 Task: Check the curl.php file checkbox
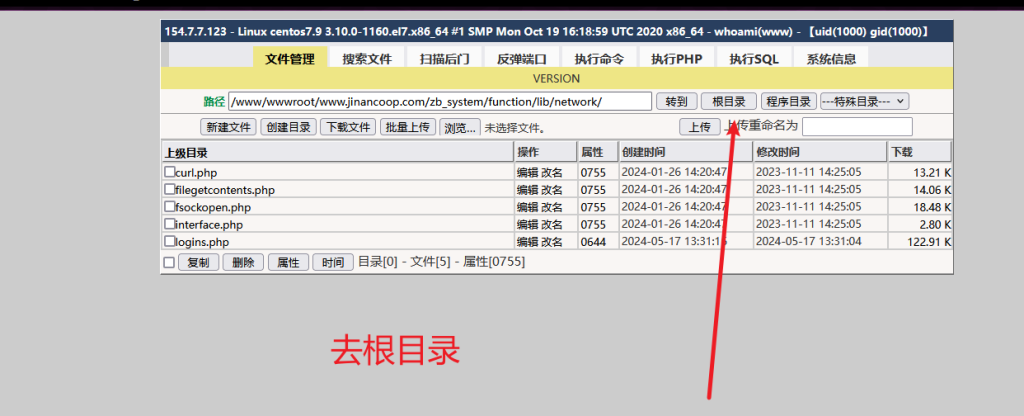click(x=170, y=172)
